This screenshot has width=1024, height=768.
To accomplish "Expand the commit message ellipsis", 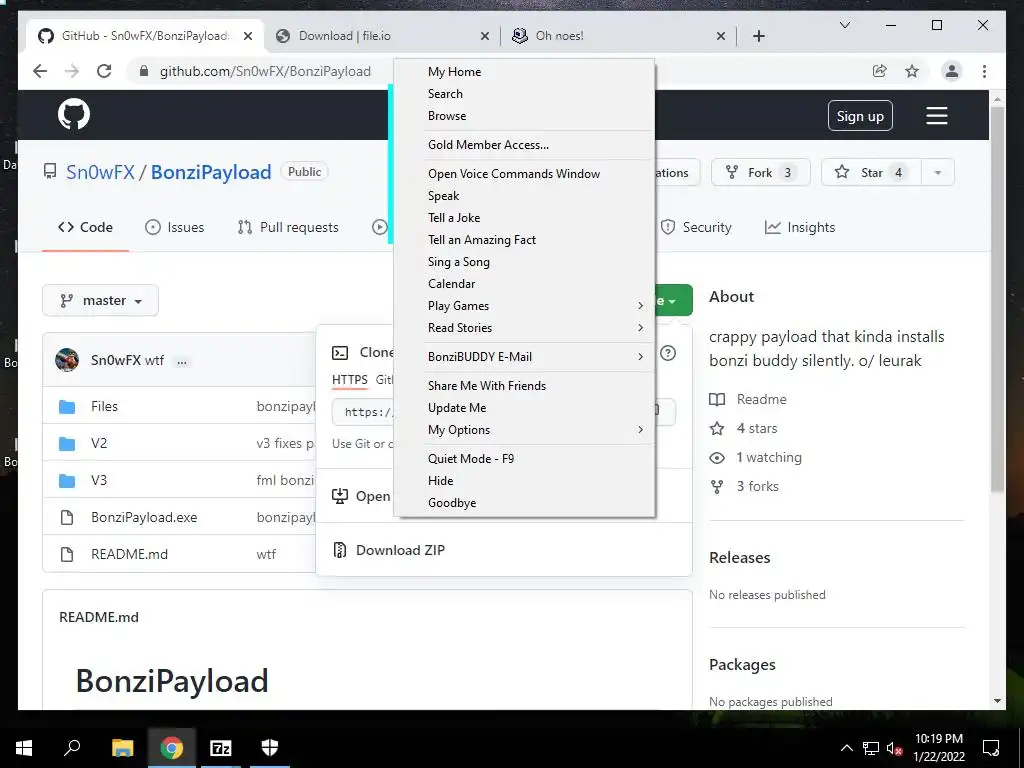I will (182, 361).
